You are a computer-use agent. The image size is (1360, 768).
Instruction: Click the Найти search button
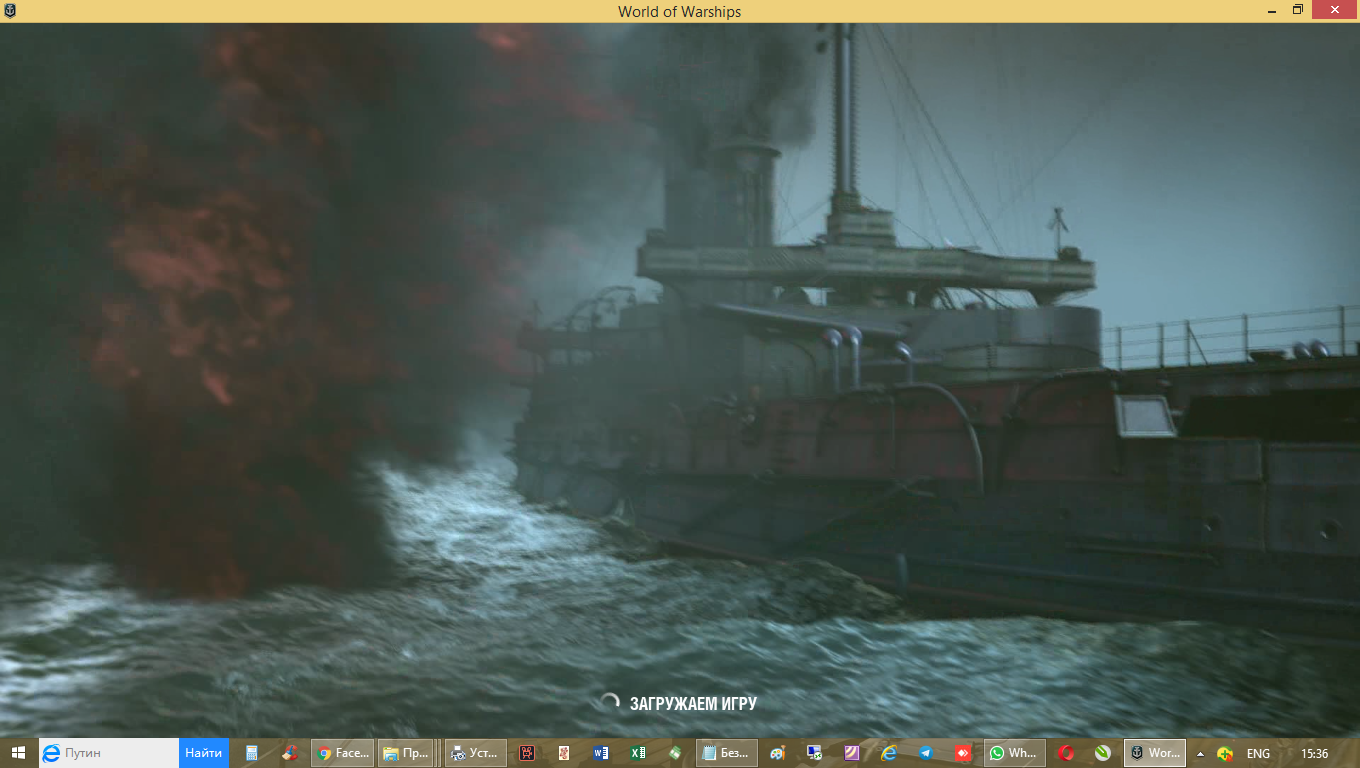(x=204, y=753)
